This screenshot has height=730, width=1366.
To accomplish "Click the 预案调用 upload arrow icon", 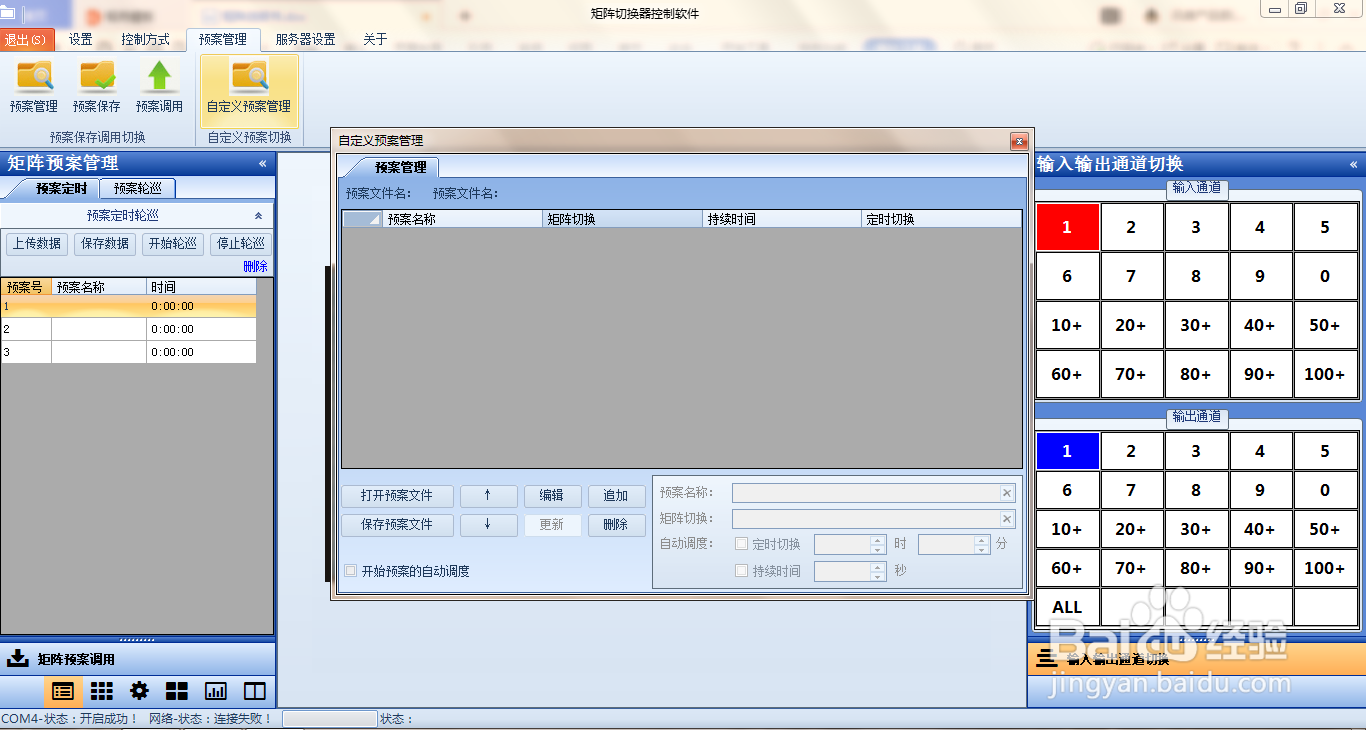I will pyautogui.click(x=159, y=77).
